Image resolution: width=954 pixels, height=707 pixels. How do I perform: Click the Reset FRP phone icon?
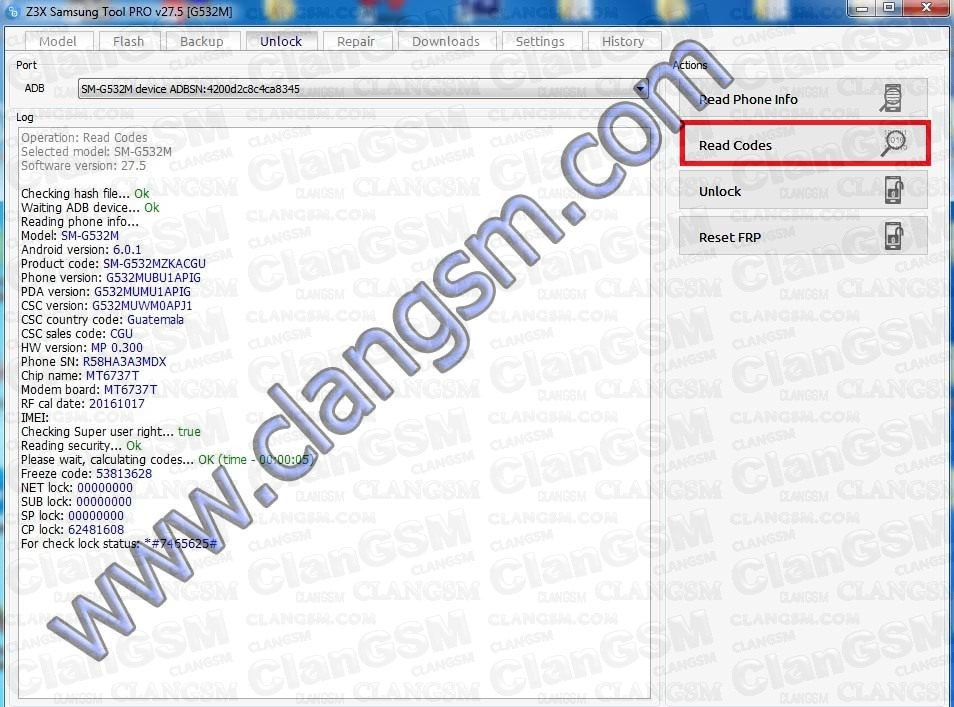pyautogui.click(x=893, y=236)
